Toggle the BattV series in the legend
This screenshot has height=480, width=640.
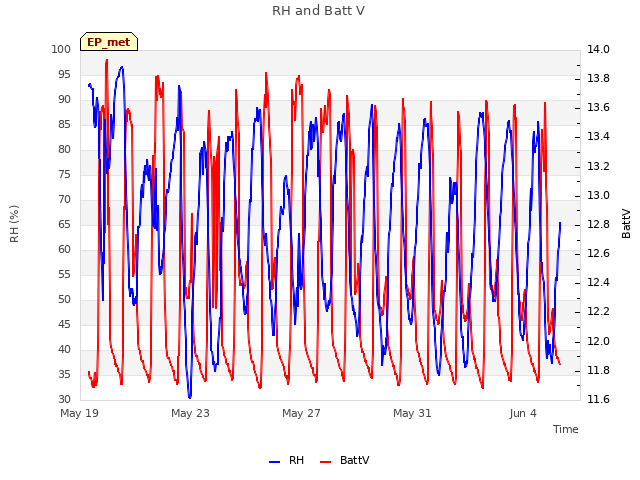click(345, 460)
